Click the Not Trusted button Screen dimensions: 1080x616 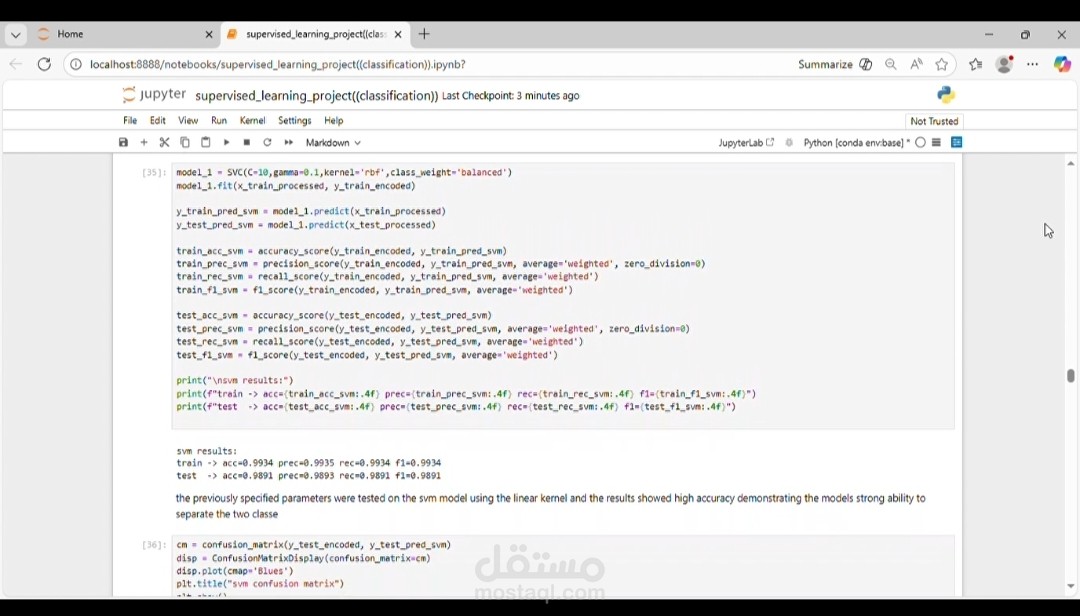click(x=934, y=121)
